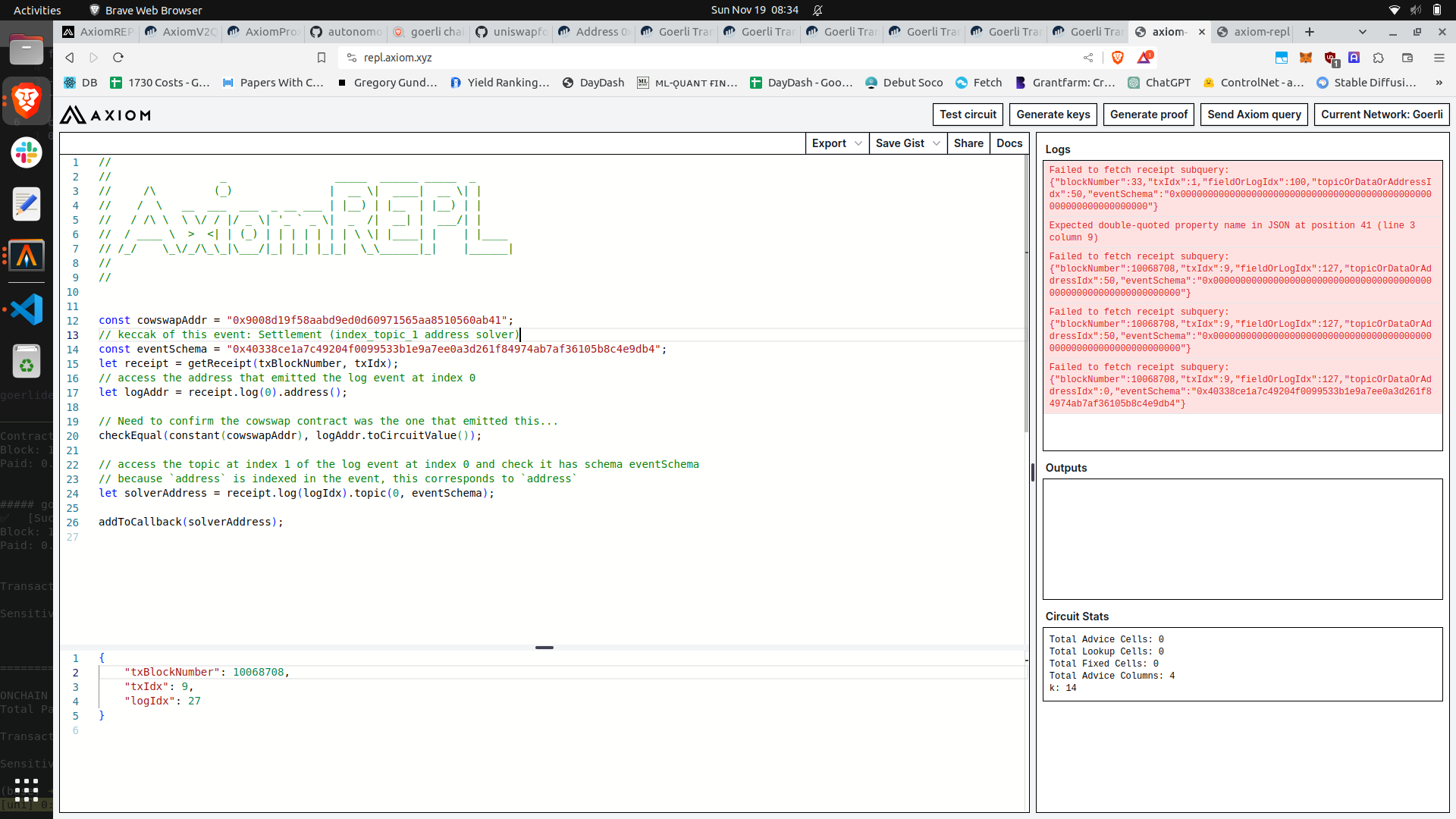Close the active axiom tab
This screenshot has height=819, width=1456.
pos(1202,32)
